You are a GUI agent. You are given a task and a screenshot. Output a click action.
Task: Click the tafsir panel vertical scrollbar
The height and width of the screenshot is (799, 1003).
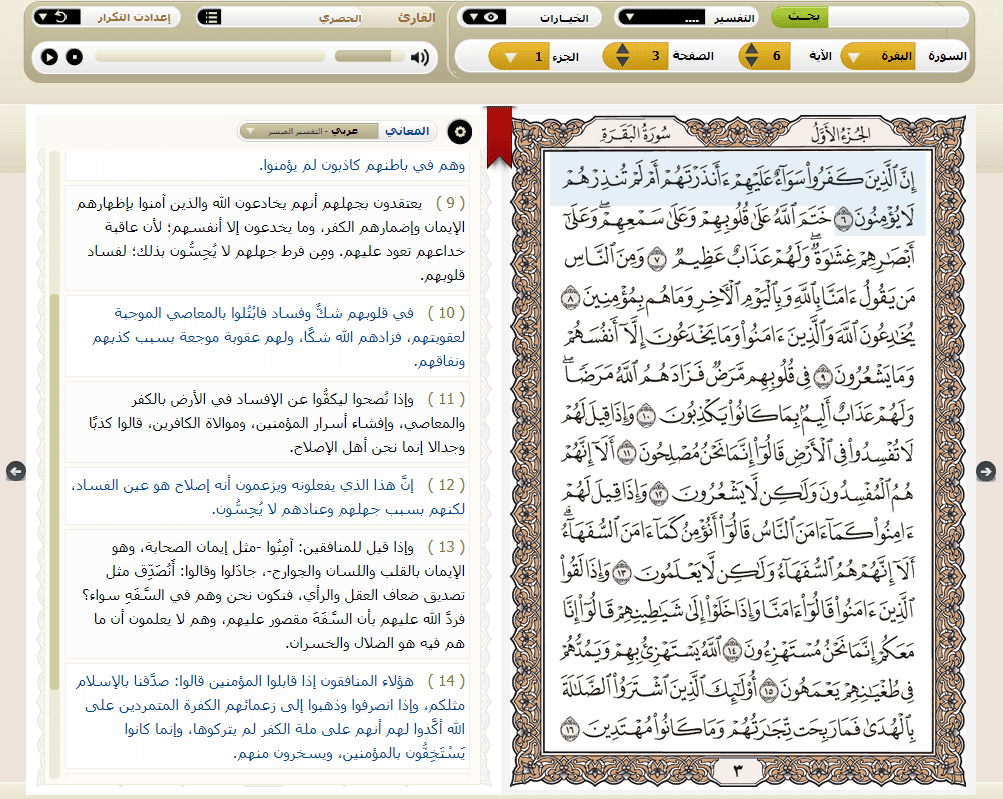54,464
